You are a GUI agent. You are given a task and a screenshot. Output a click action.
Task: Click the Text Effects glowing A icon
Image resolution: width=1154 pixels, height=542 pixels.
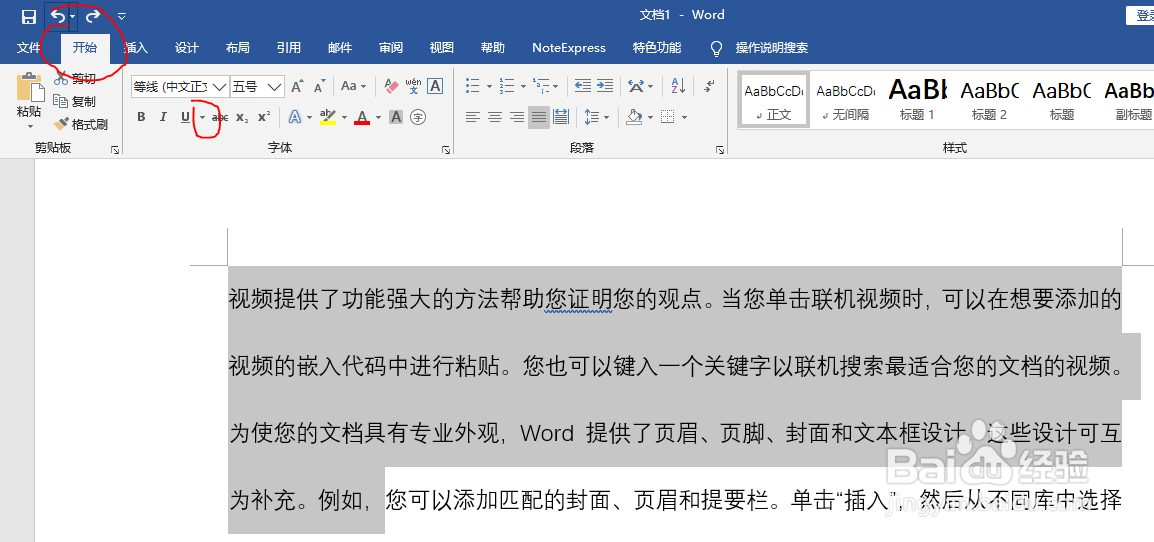point(294,117)
